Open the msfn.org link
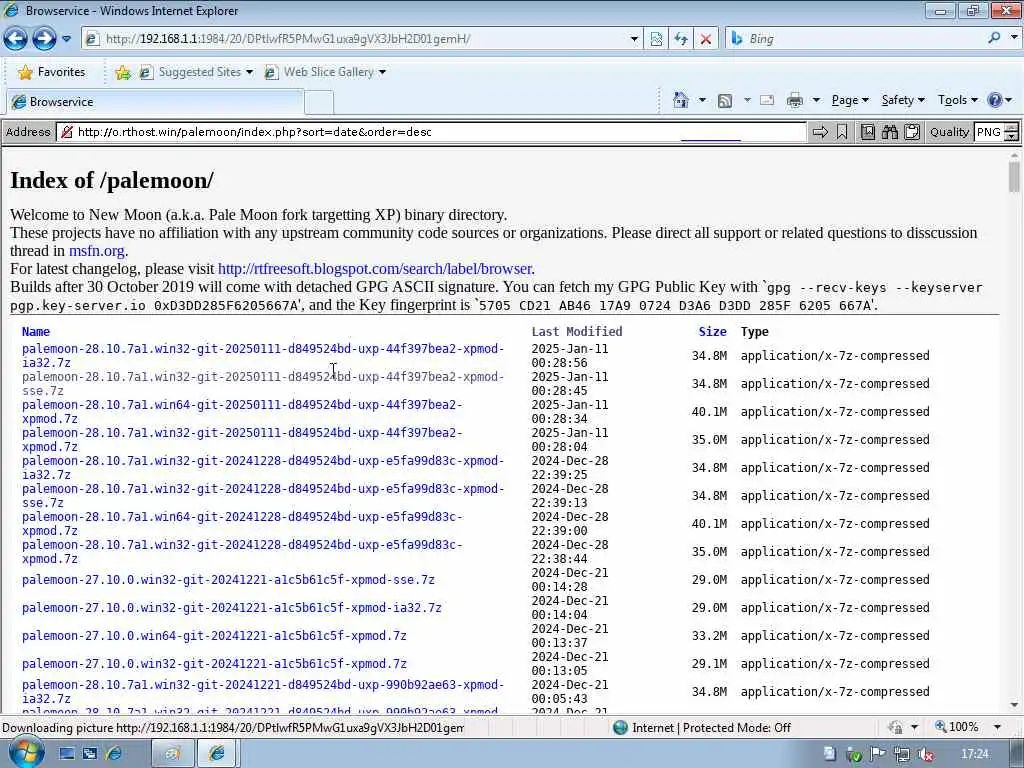1024x768 pixels. click(x=97, y=251)
